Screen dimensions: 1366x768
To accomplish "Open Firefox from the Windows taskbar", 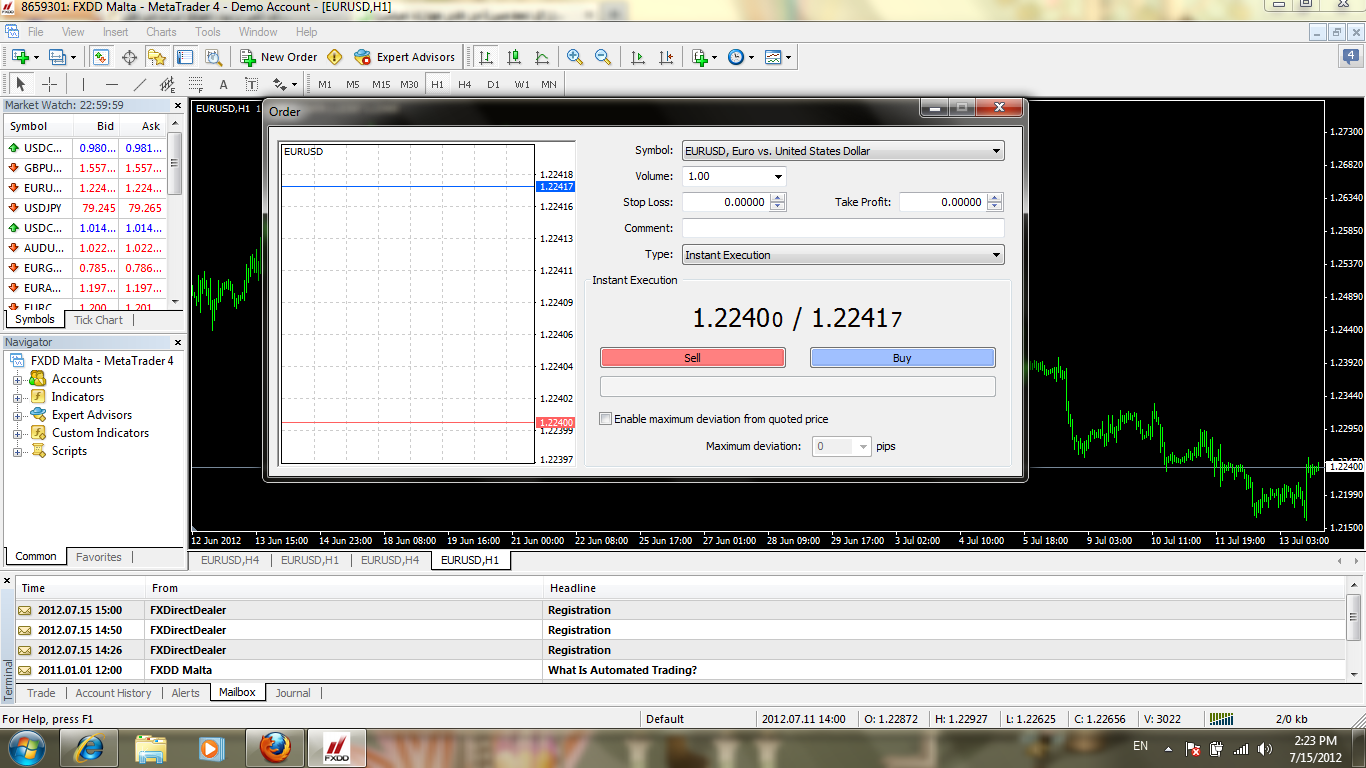I will (273, 748).
